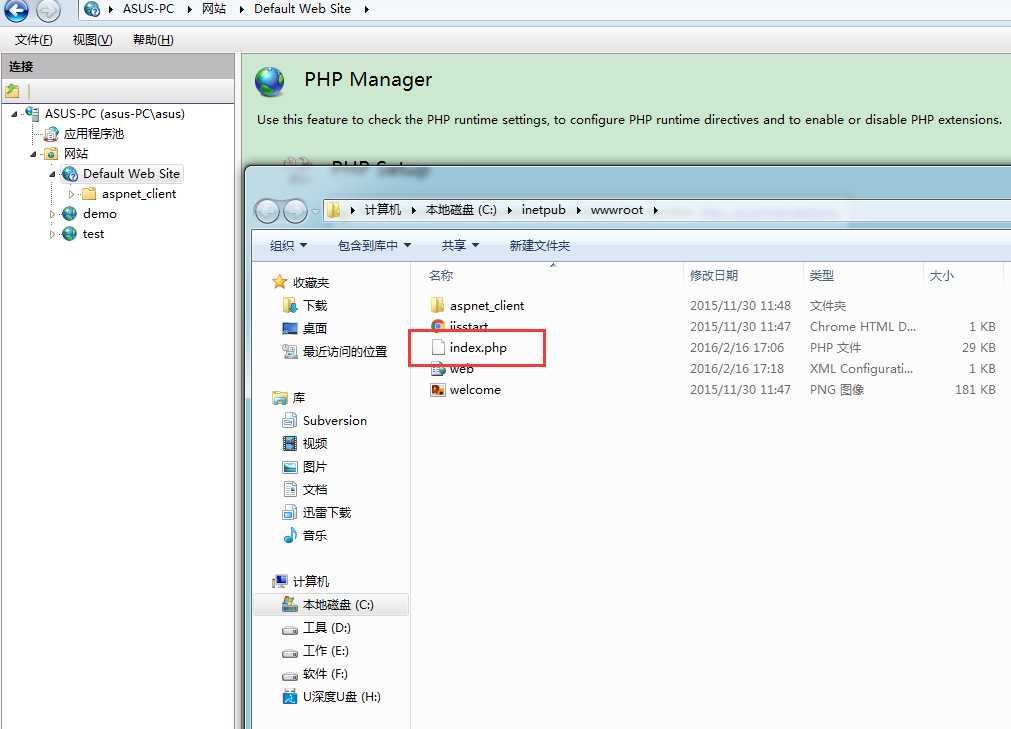Click the globe icon in IIS breadcrumb

click(x=92, y=9)
